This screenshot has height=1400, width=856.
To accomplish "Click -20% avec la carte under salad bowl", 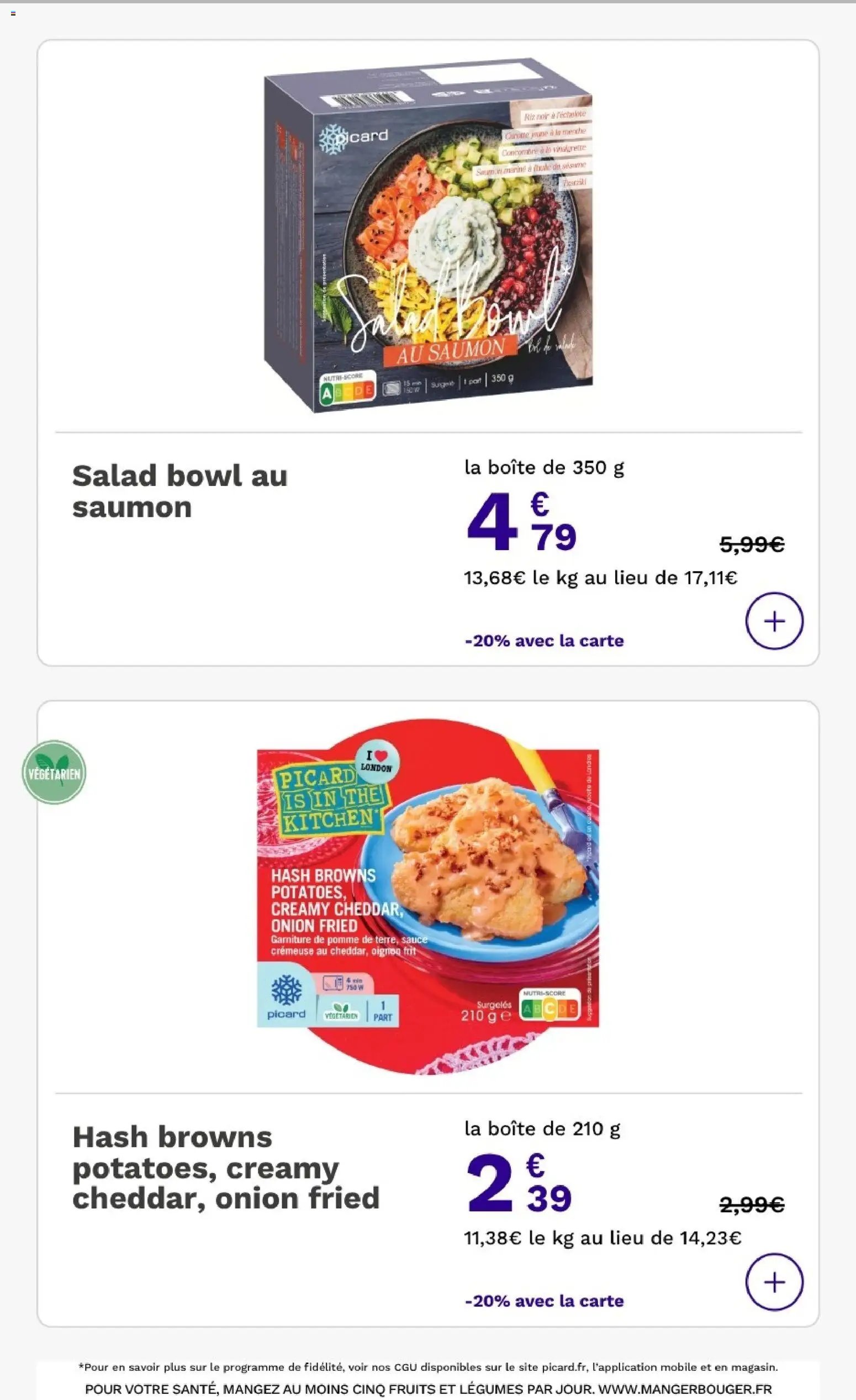I will (544, 640).
